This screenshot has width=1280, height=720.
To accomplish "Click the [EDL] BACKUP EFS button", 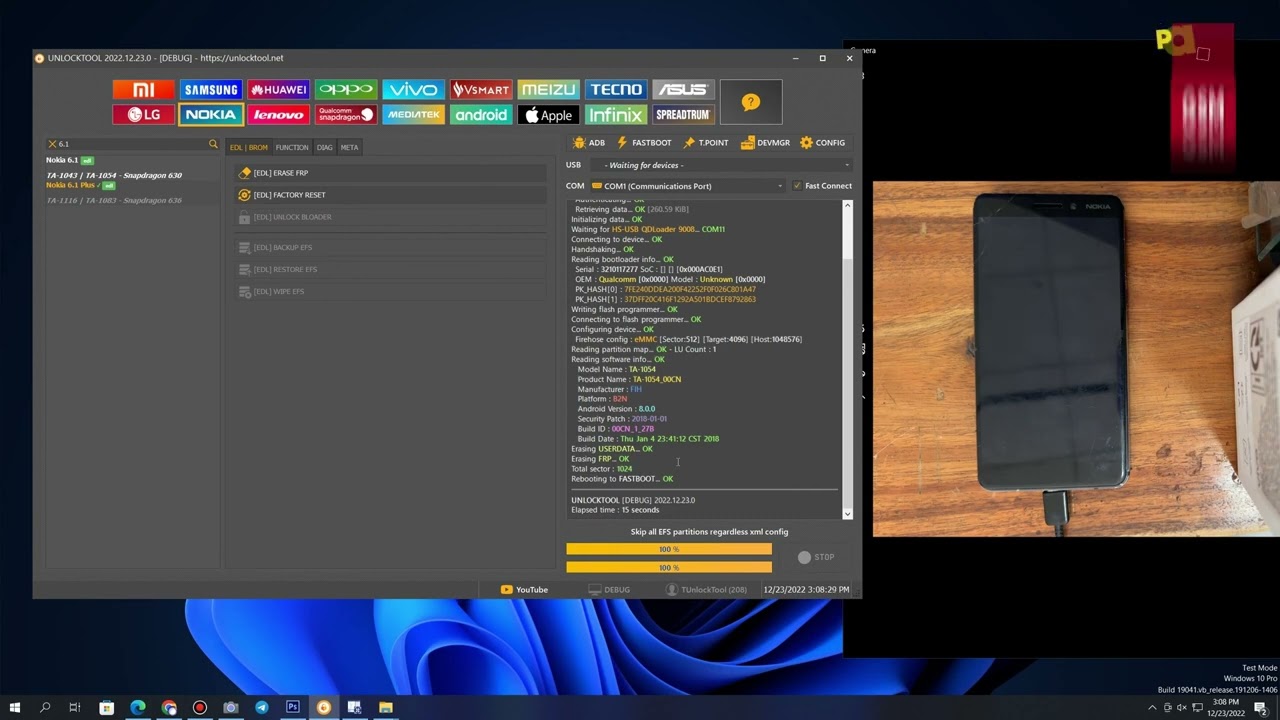I will pos(391,247).
